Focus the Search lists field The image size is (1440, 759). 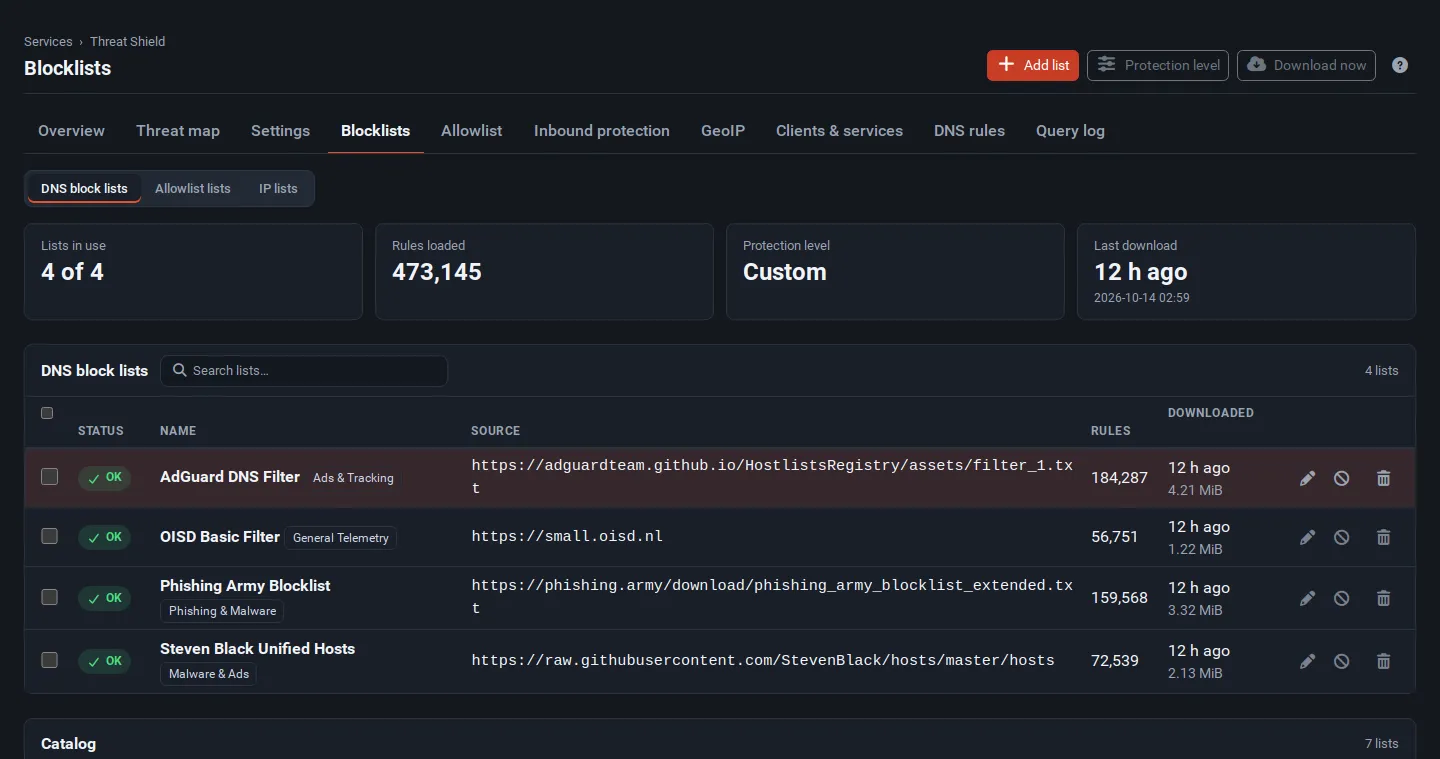coord(304,370)
